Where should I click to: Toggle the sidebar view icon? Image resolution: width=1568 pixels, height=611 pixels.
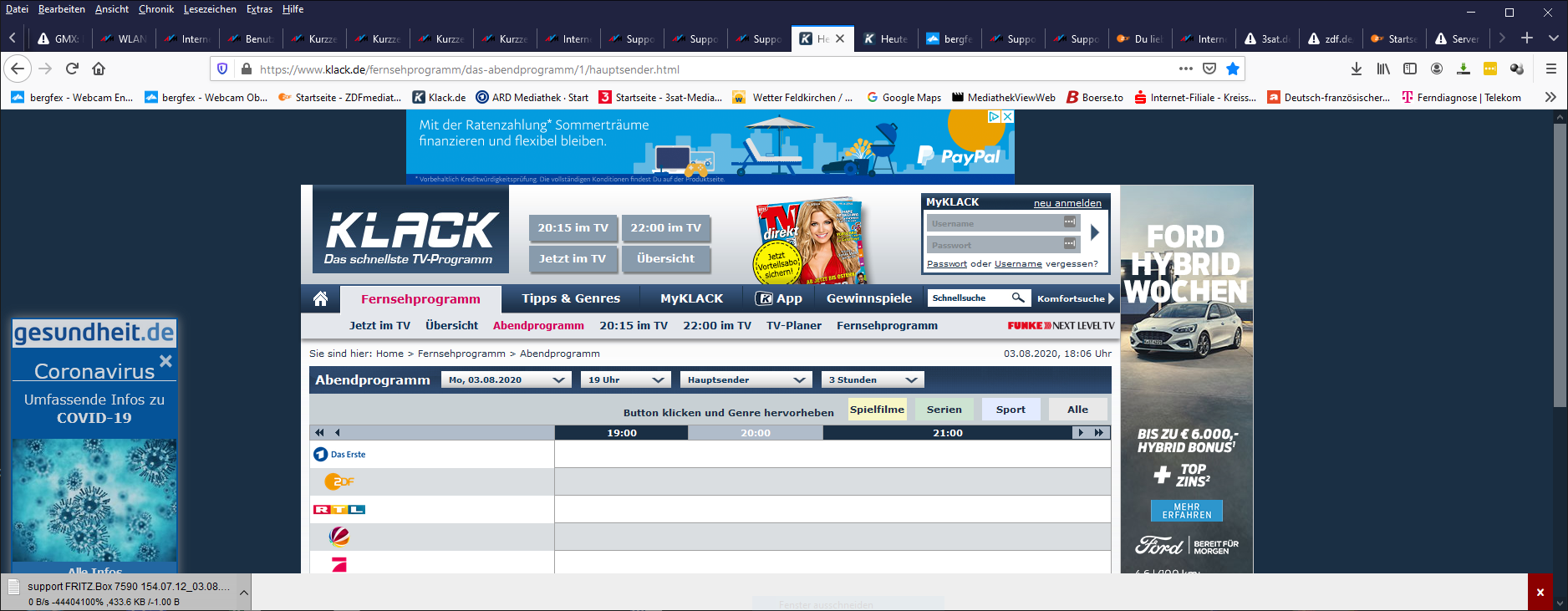point(1410,69)
